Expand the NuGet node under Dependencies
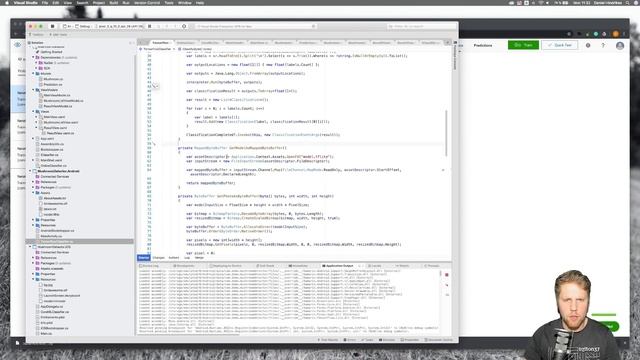 point(36,63)
